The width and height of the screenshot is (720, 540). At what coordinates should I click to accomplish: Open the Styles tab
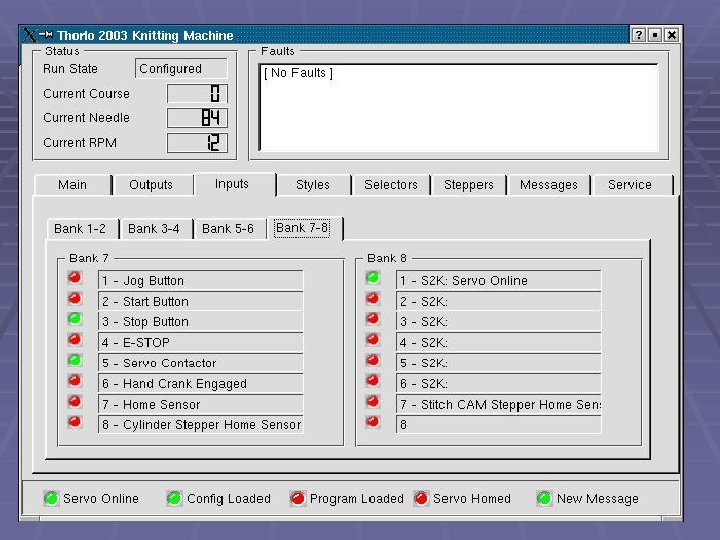pyautogui.click(x=313, y=185)
